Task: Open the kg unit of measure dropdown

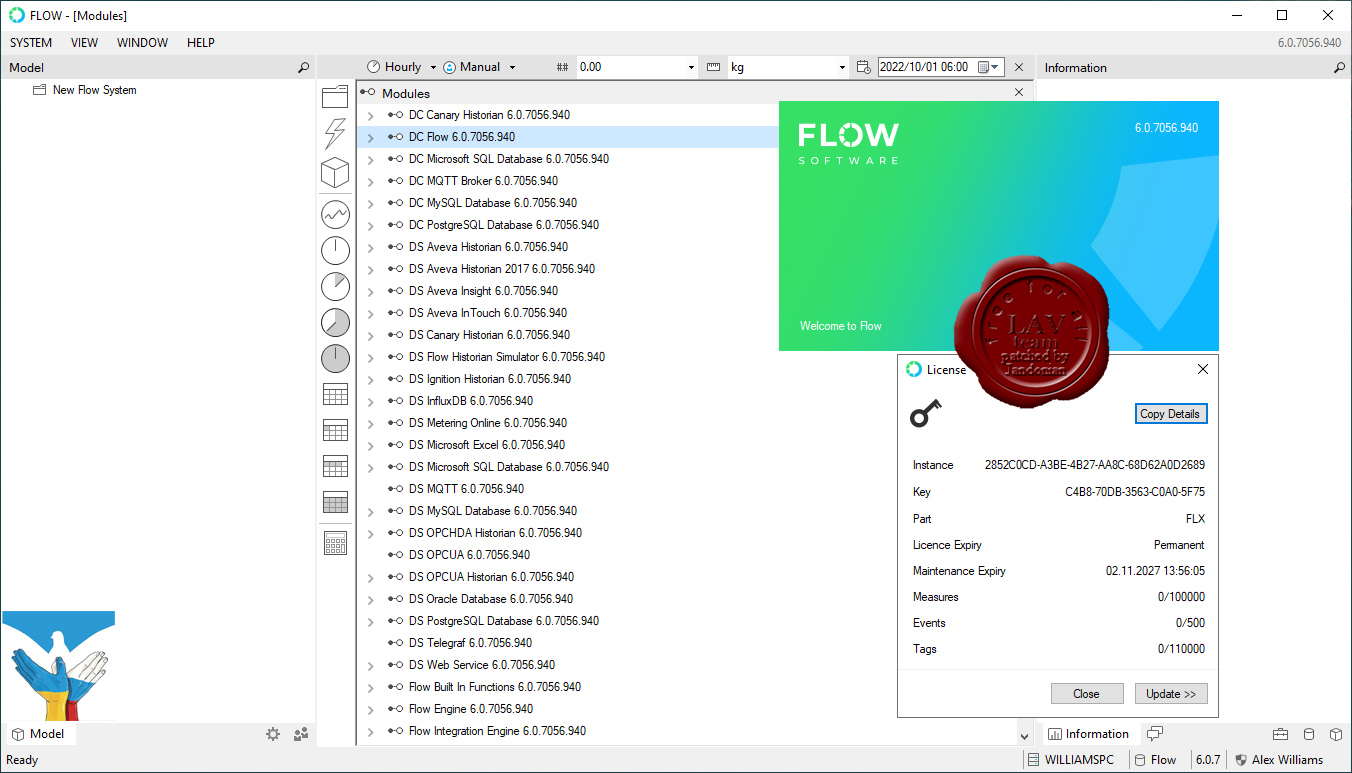Action: click(842, 67)
